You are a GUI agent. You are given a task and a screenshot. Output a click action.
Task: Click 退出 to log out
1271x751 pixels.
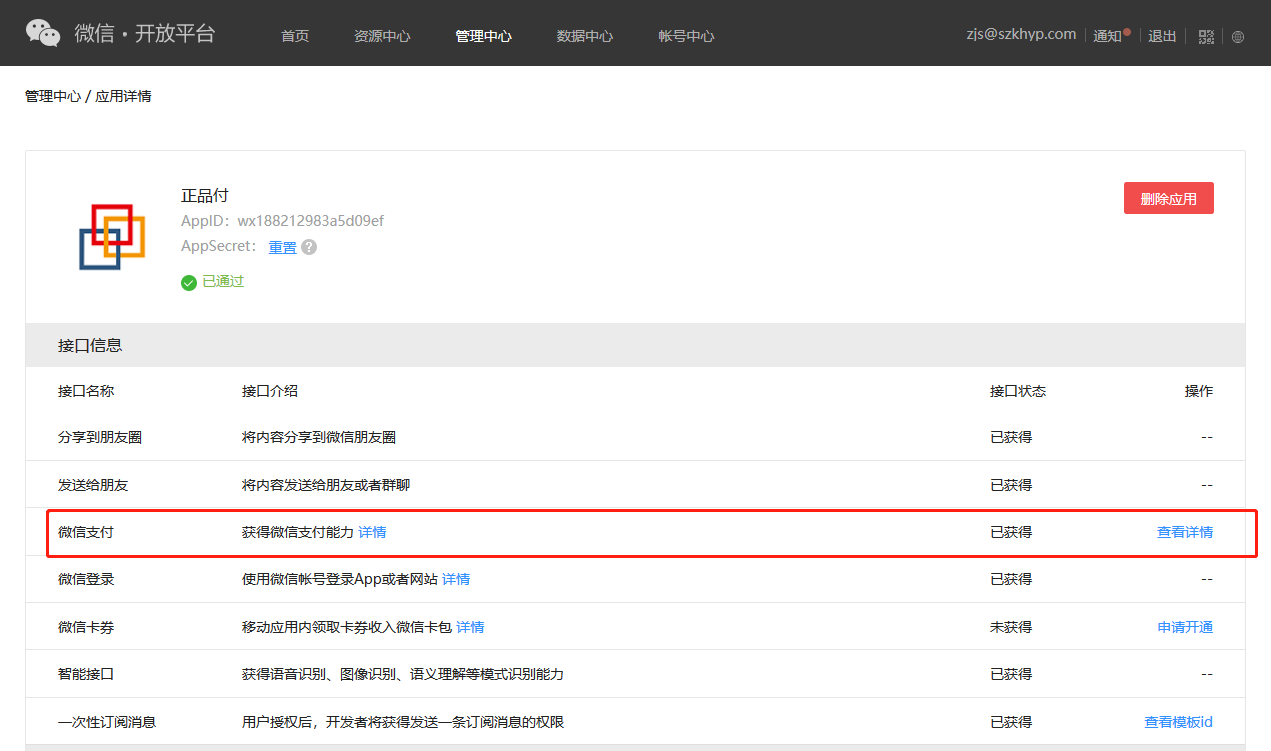point(1162,36)
